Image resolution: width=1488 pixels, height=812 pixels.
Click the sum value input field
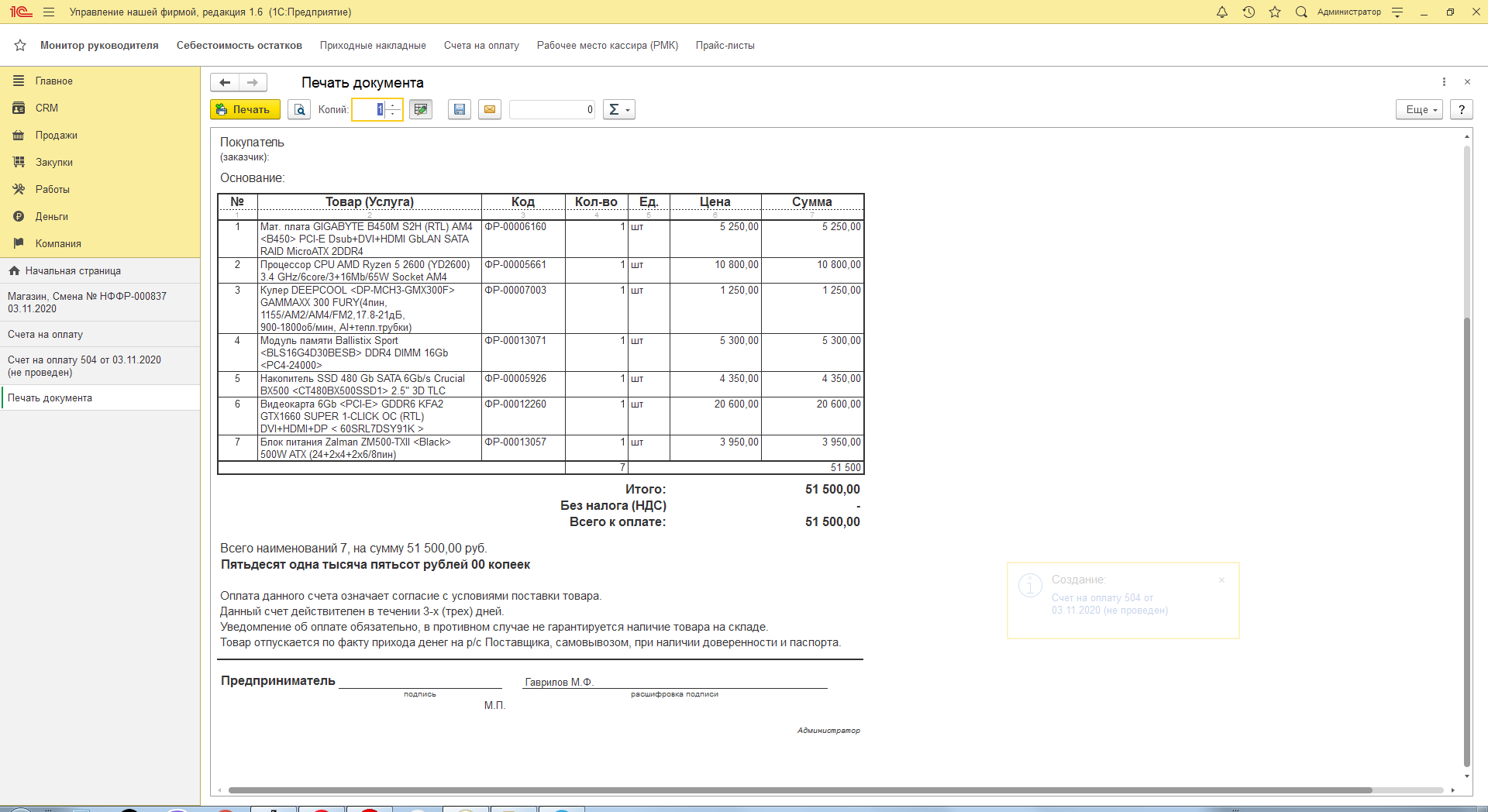click(552, 109)
